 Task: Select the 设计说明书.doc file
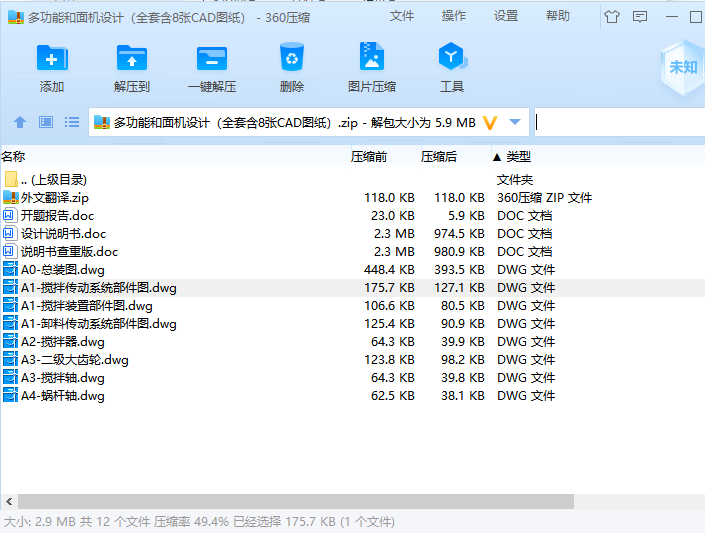click(x=352, y=233)
